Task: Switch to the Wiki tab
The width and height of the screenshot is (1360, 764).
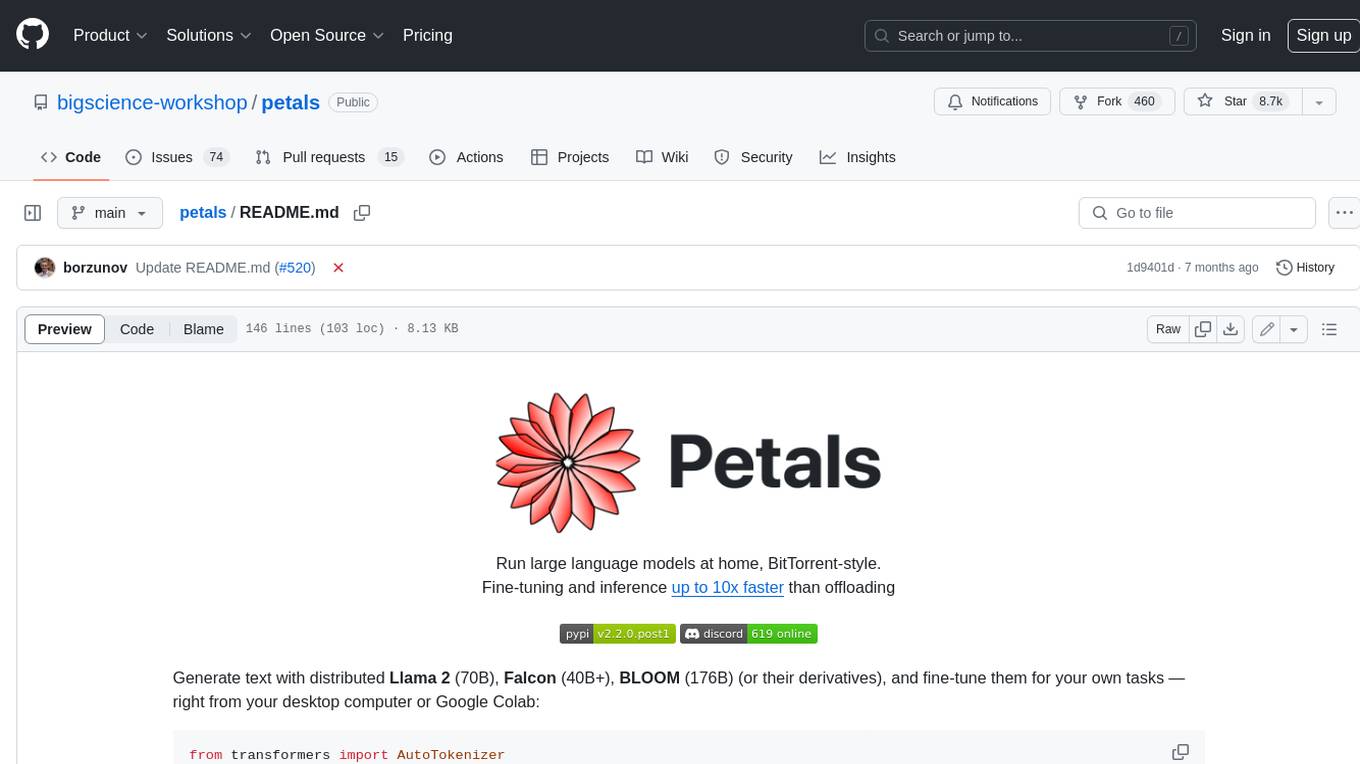Action: click(x=662, y=157)
